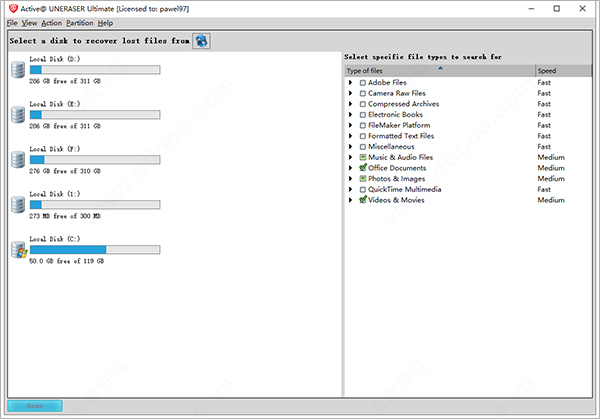Click the Medium speed value for Photos & Images
Screen dimensions: 600x419
click(551, 179)
